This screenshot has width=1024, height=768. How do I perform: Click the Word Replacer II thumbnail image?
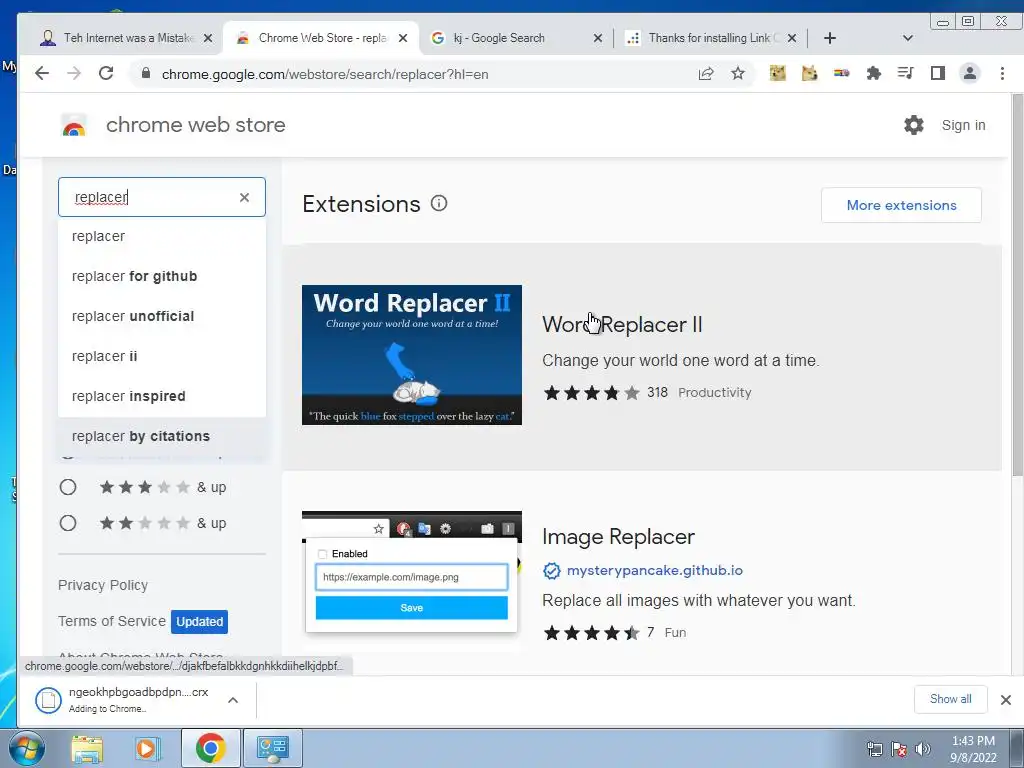point(411,355)
